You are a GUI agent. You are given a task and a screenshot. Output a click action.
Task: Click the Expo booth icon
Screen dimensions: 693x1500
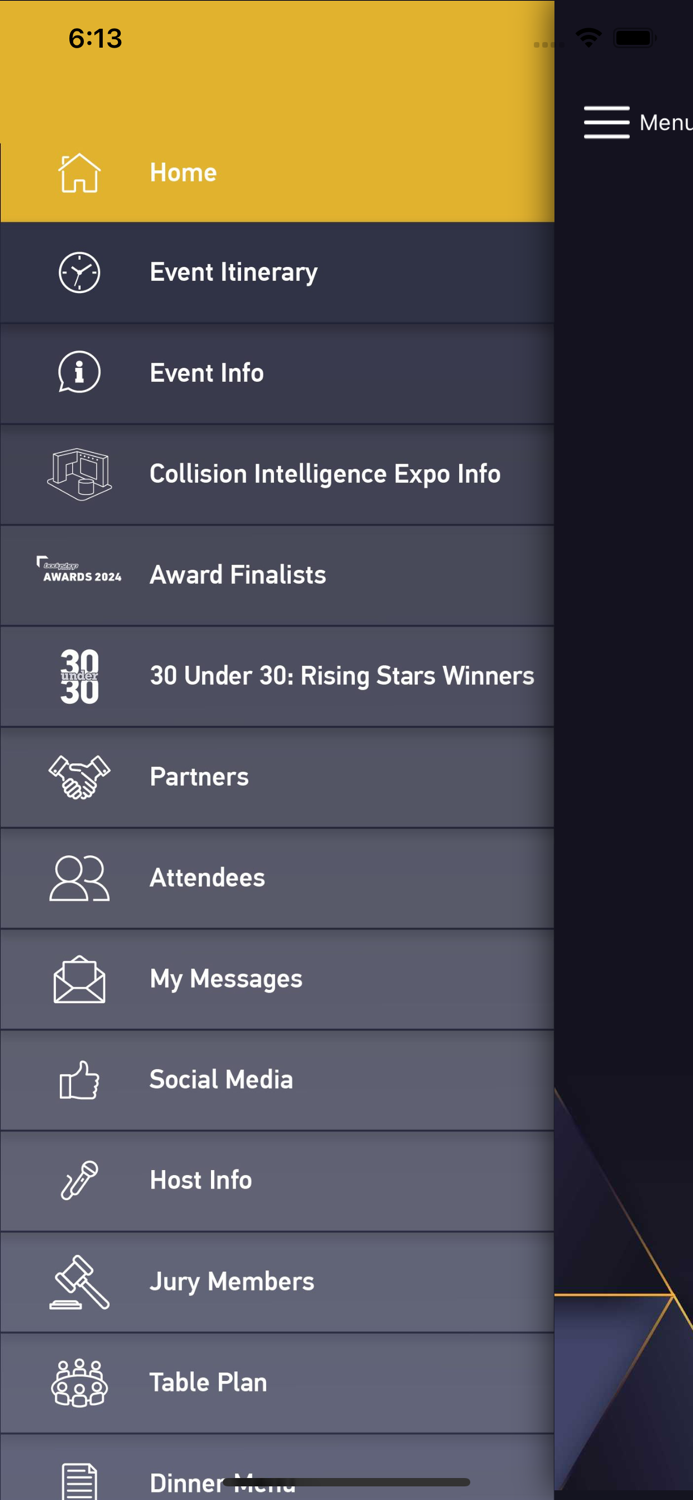coord(79,474)
